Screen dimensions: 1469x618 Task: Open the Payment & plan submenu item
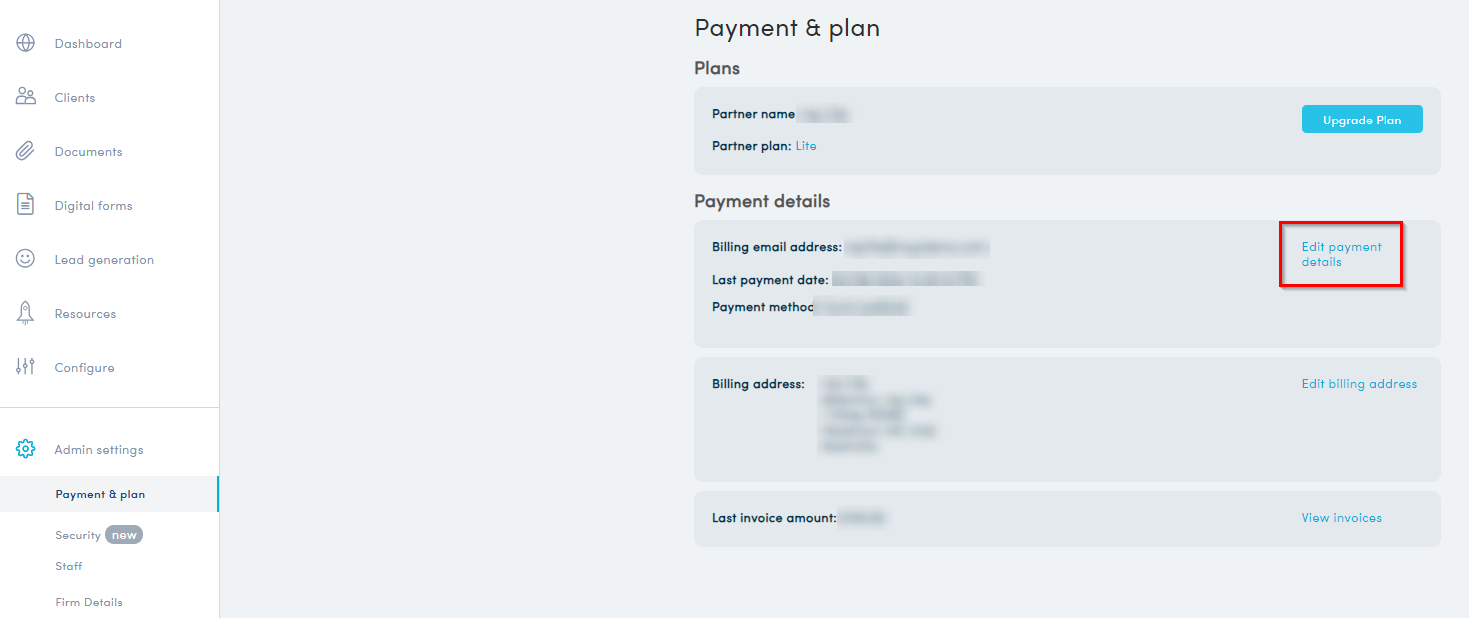click(x=100, y=494)
